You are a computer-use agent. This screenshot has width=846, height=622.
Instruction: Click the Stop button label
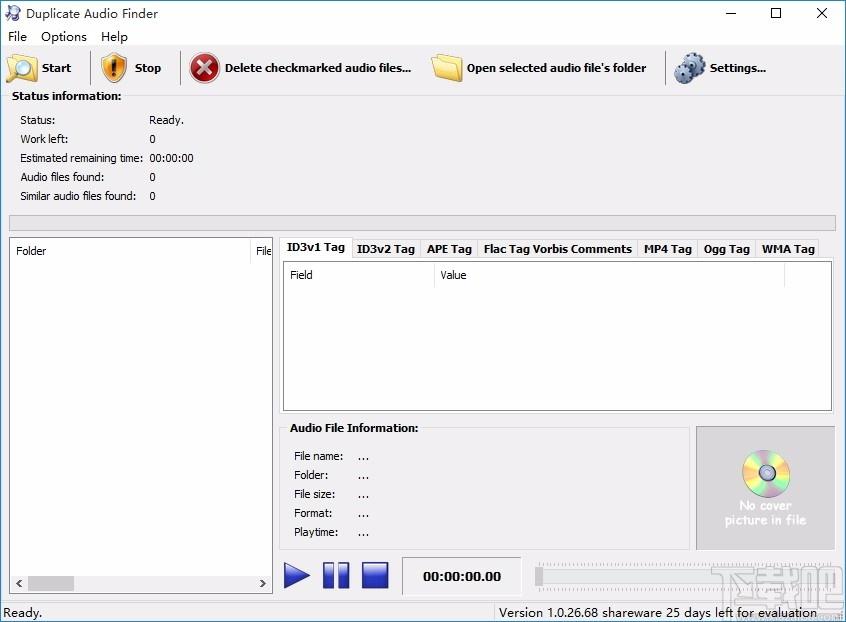tap(147, 68)
